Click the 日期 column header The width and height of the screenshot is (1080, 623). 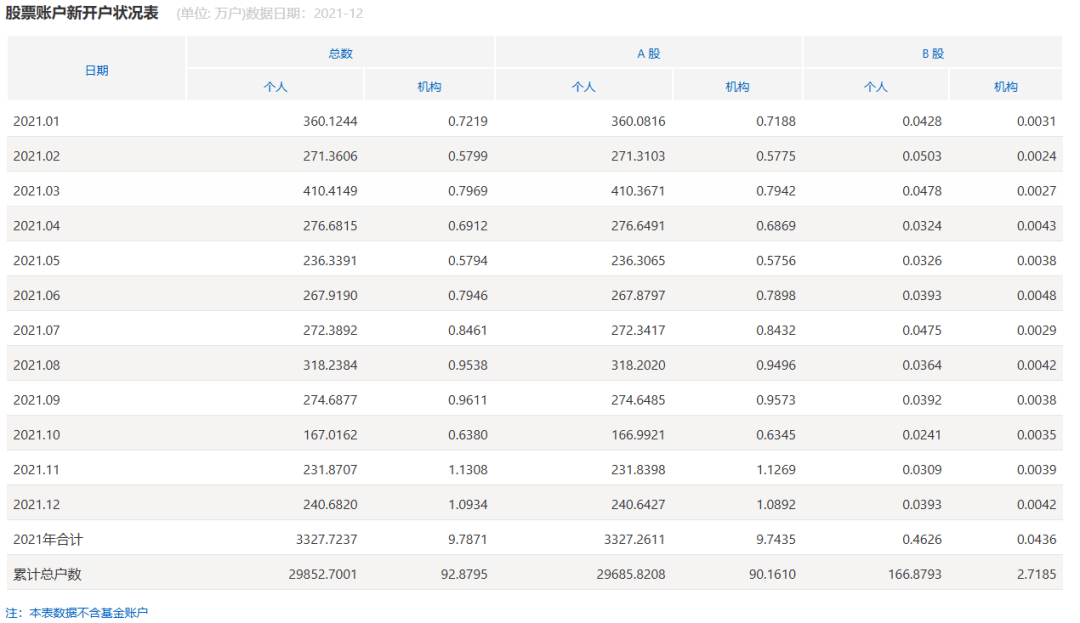pyautogui.click(x=97, y=69)
